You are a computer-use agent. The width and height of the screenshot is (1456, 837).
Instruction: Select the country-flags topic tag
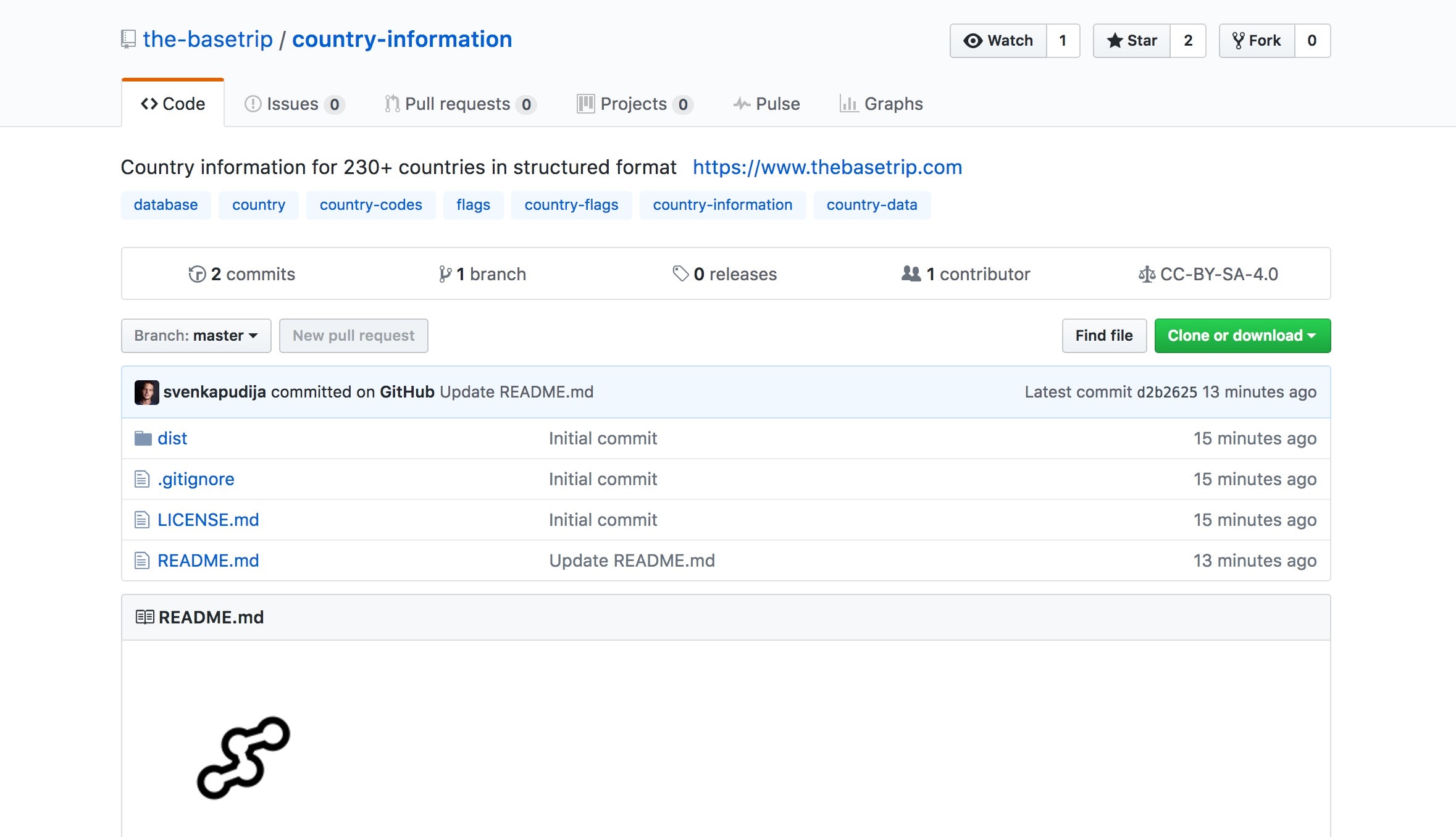[571, 205]
